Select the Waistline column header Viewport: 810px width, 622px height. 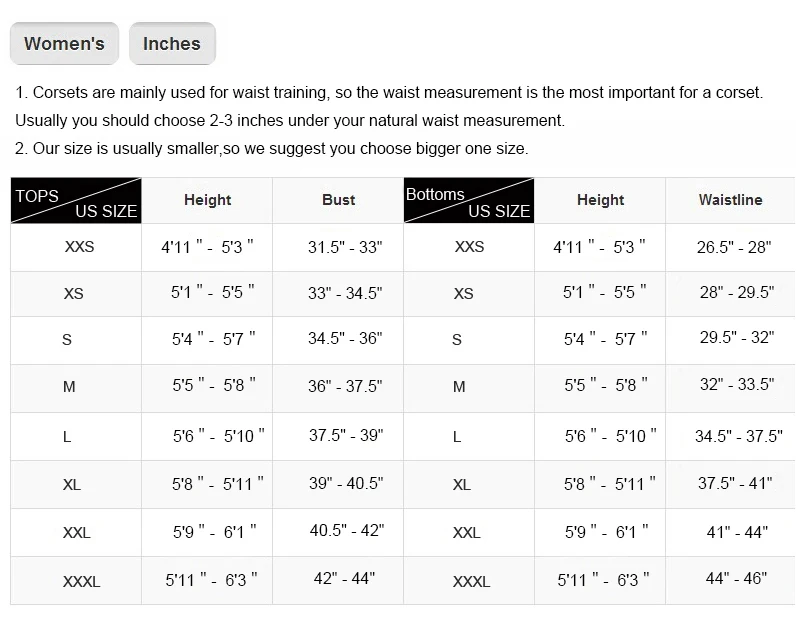click(730, 200)
